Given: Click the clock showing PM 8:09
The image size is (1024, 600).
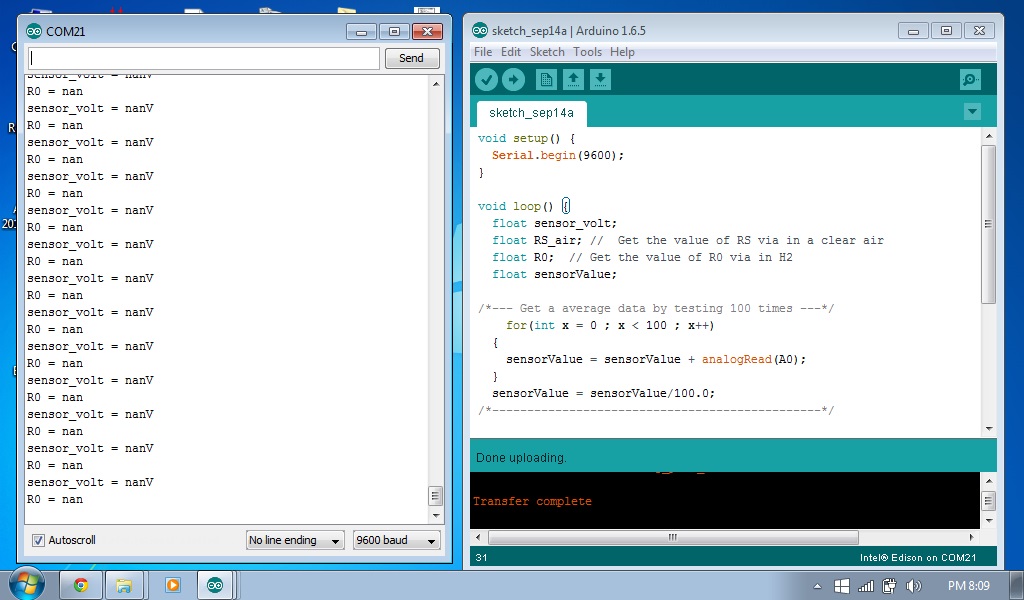Looking at the screenshot, I should 969,586.
